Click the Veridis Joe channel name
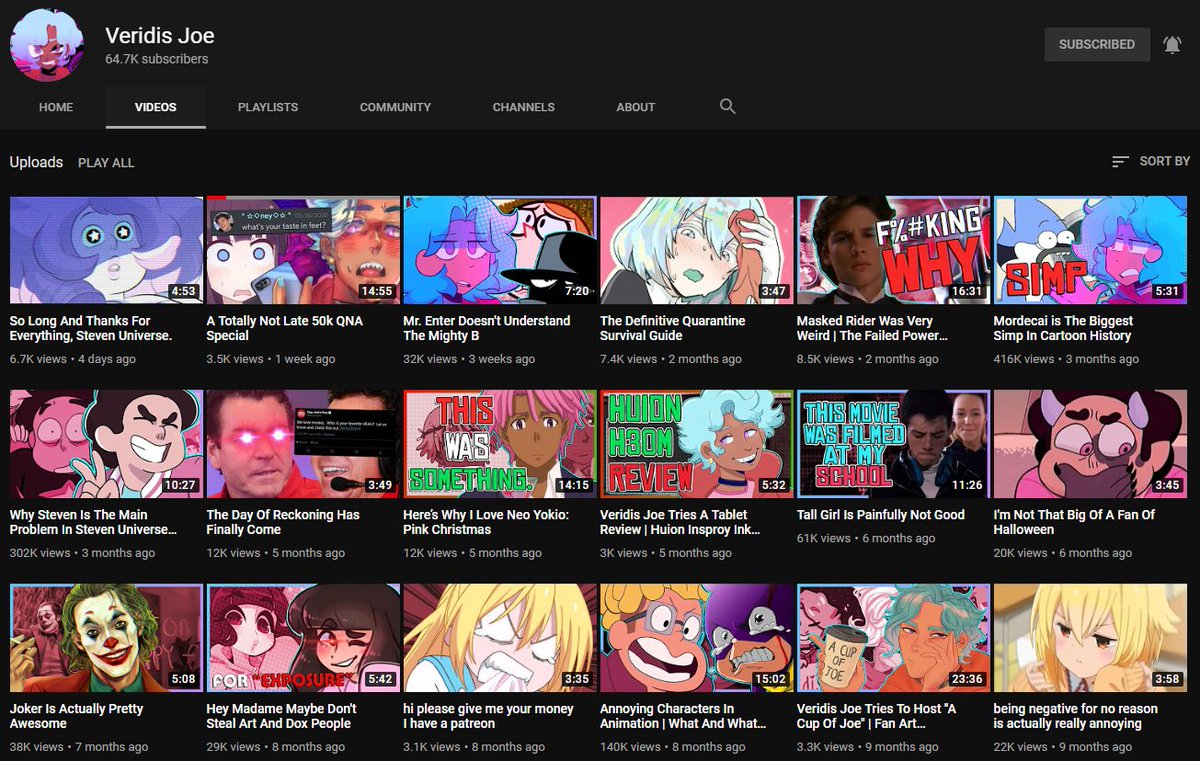The width and height of the screenshot is (1200, 761). tap(160, 36)
